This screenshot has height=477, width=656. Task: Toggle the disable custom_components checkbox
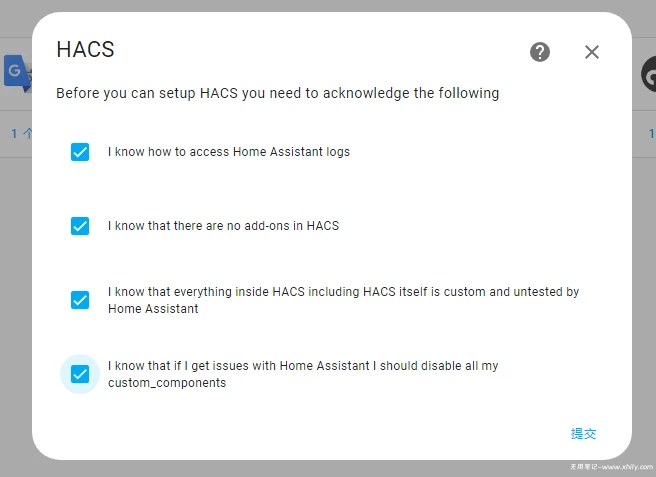[80, 374]
